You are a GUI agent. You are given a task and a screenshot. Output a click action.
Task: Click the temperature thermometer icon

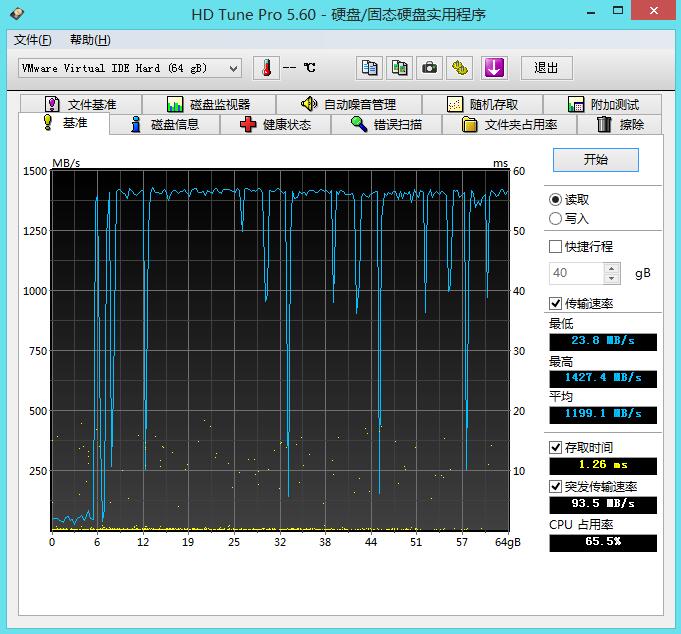[x=266, y=68]
